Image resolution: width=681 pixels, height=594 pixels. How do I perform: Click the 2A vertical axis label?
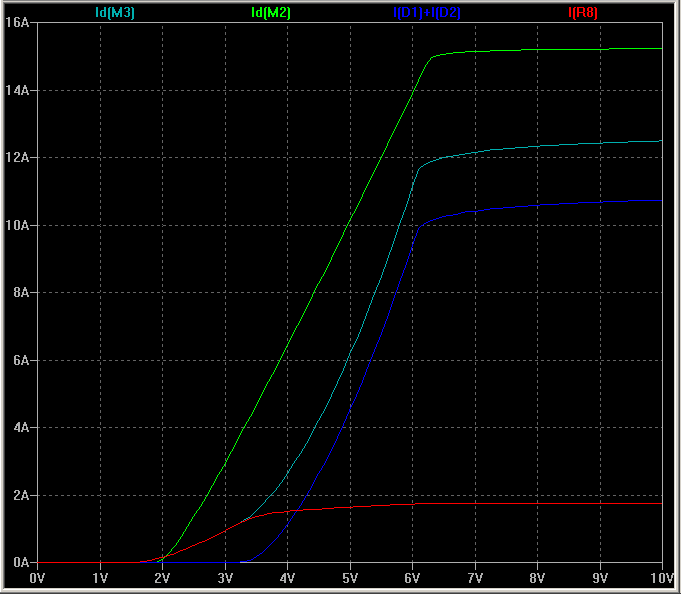click(21, 495)
